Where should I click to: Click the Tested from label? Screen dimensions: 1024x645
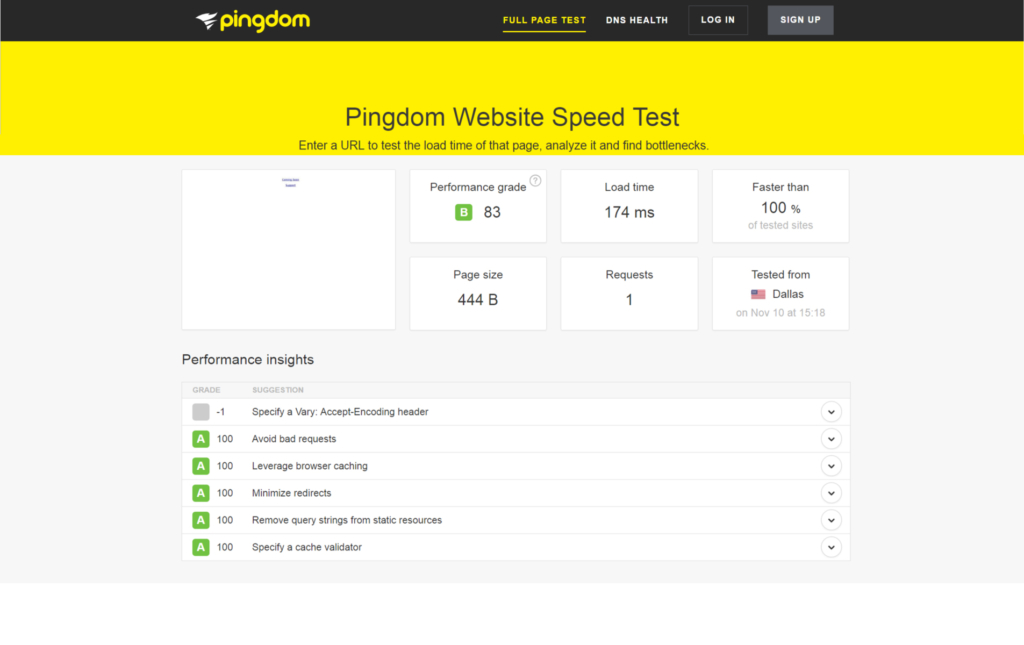[x=780, y=275]
